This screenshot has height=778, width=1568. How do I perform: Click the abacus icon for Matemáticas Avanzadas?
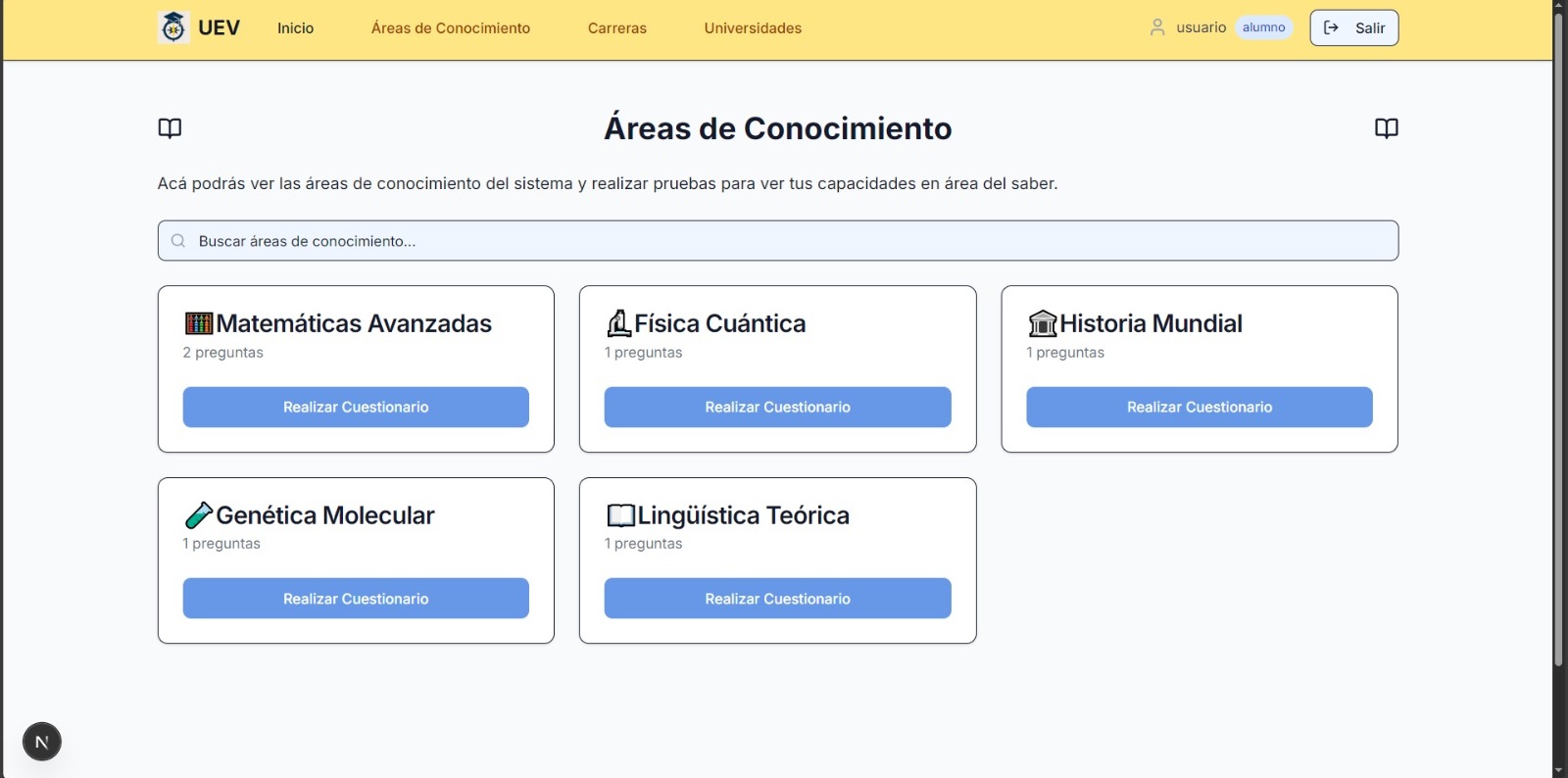(x=199, y=323)
